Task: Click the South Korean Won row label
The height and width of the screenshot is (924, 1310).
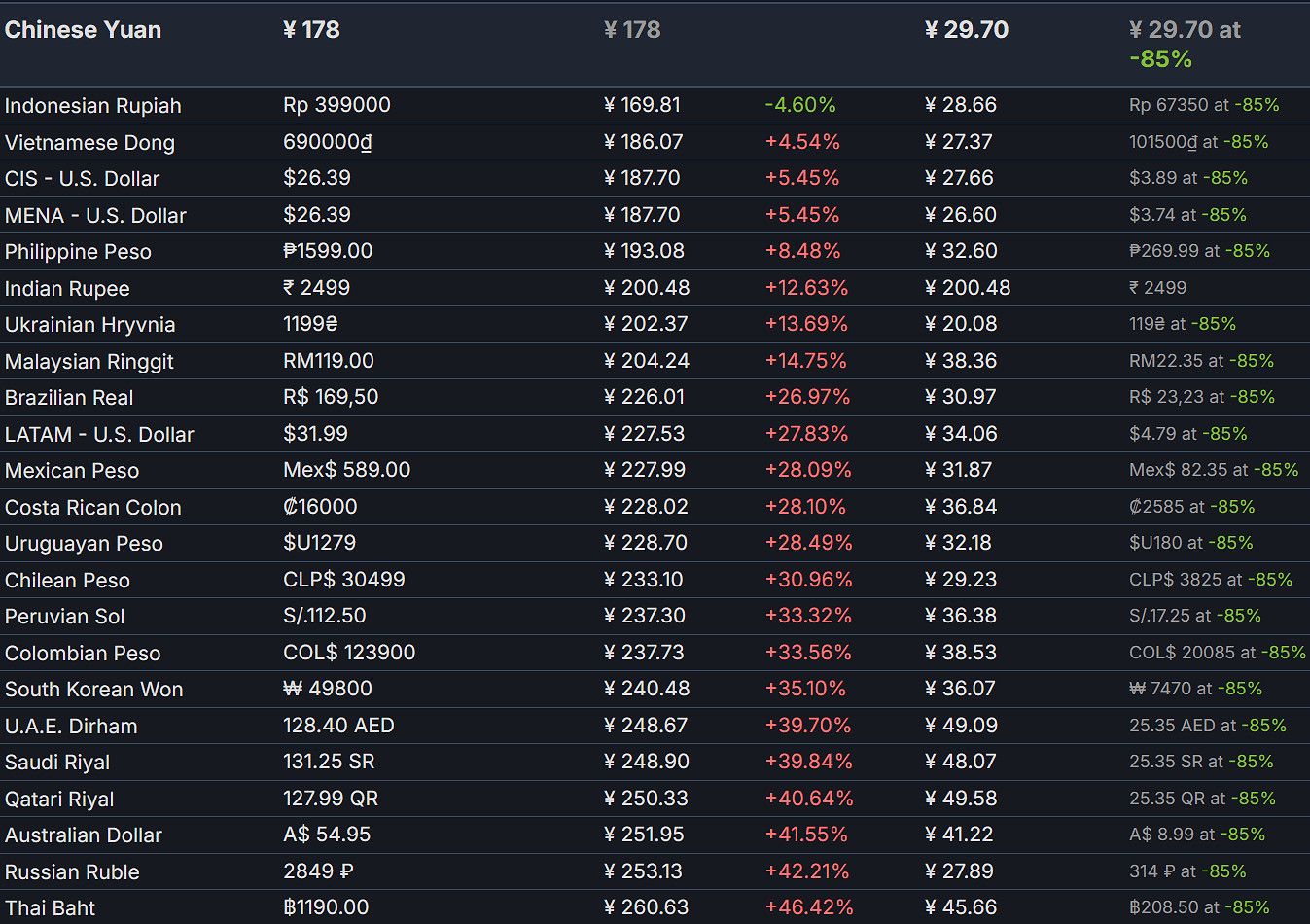Action: (93, 690)
